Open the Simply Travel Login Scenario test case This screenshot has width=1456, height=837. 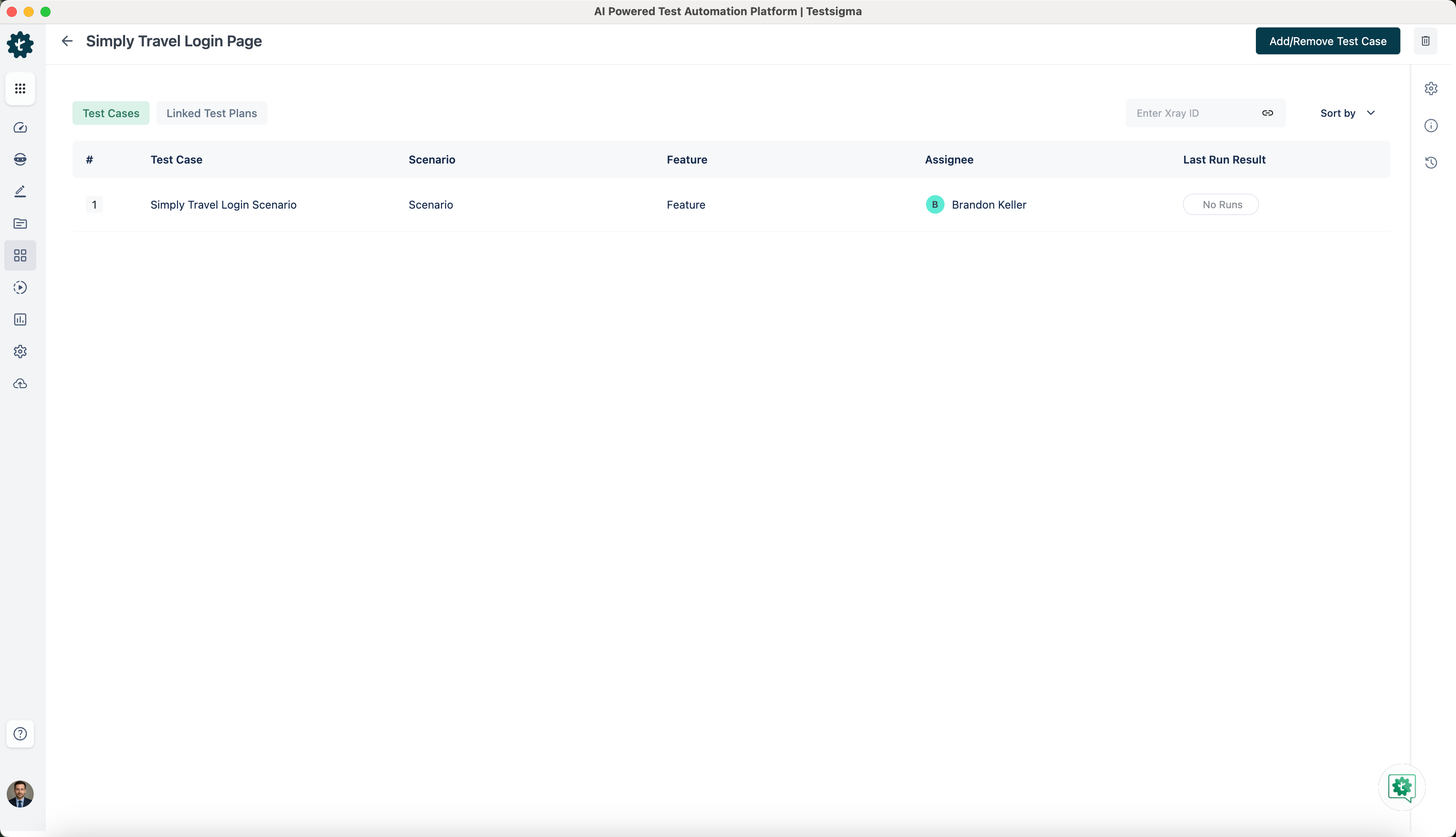click(224, 205)
